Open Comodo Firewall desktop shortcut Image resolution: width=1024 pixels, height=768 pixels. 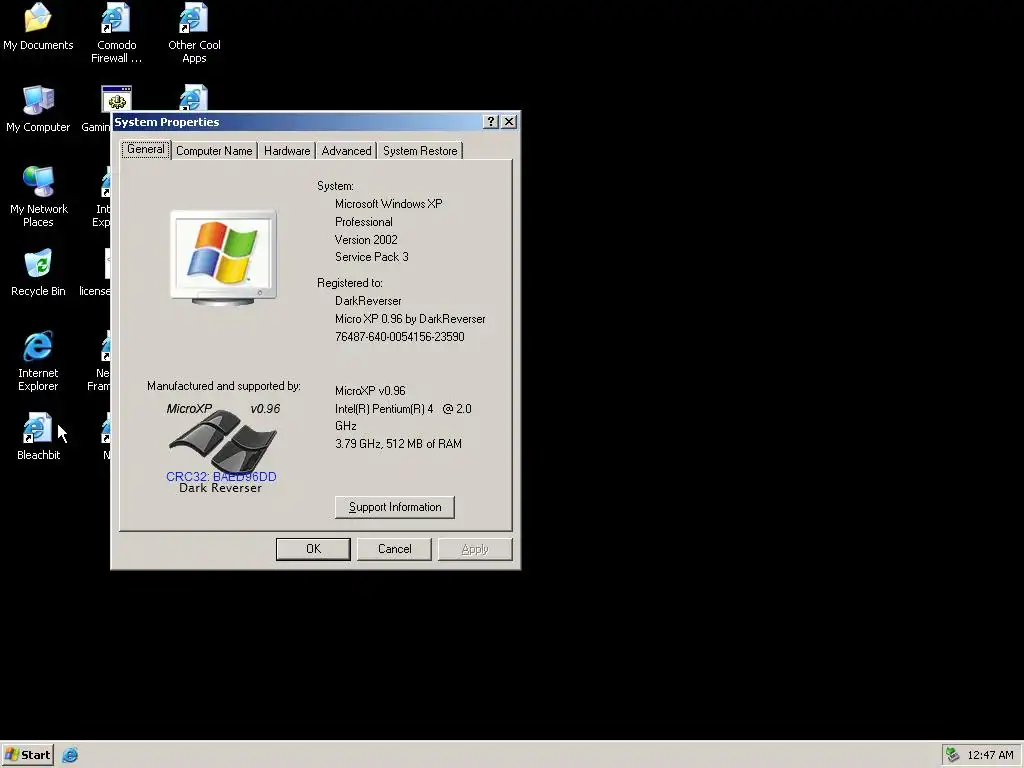(116, 33)
